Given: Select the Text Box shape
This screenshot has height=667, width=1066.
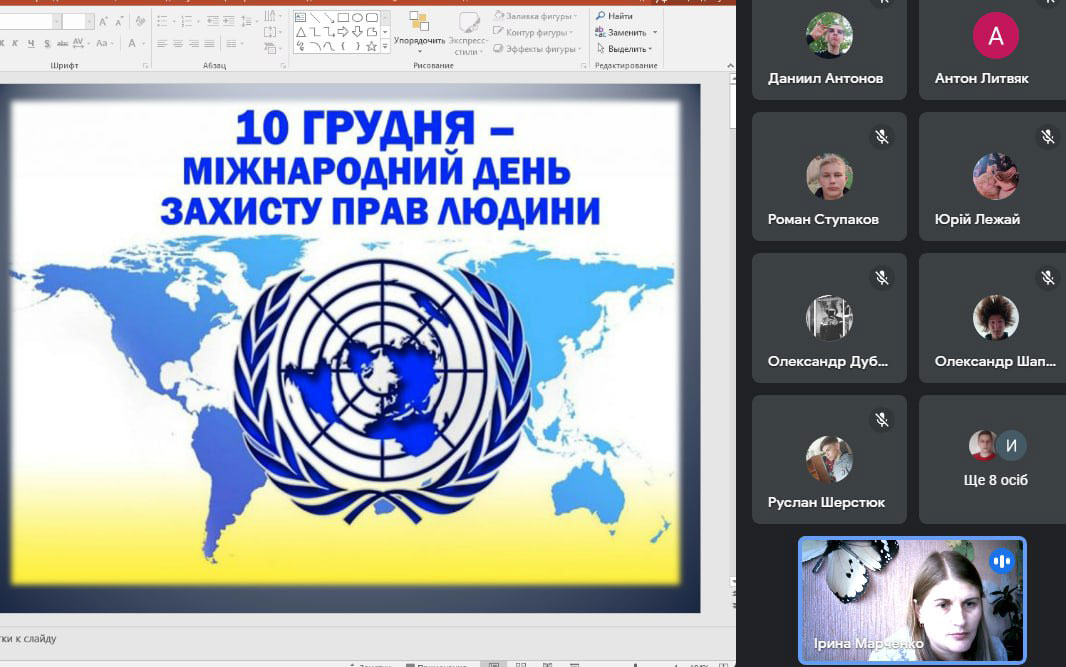Looking at the screenshot, I should pos(300,18).
